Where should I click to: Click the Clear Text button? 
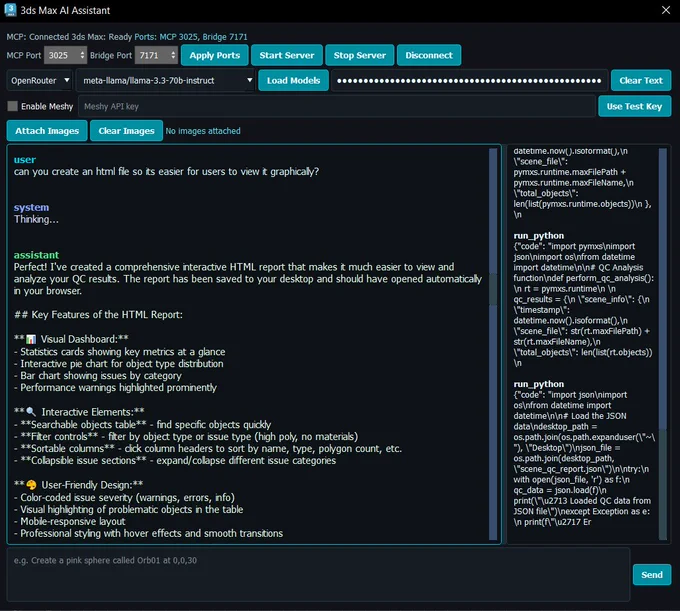[641, 81]
